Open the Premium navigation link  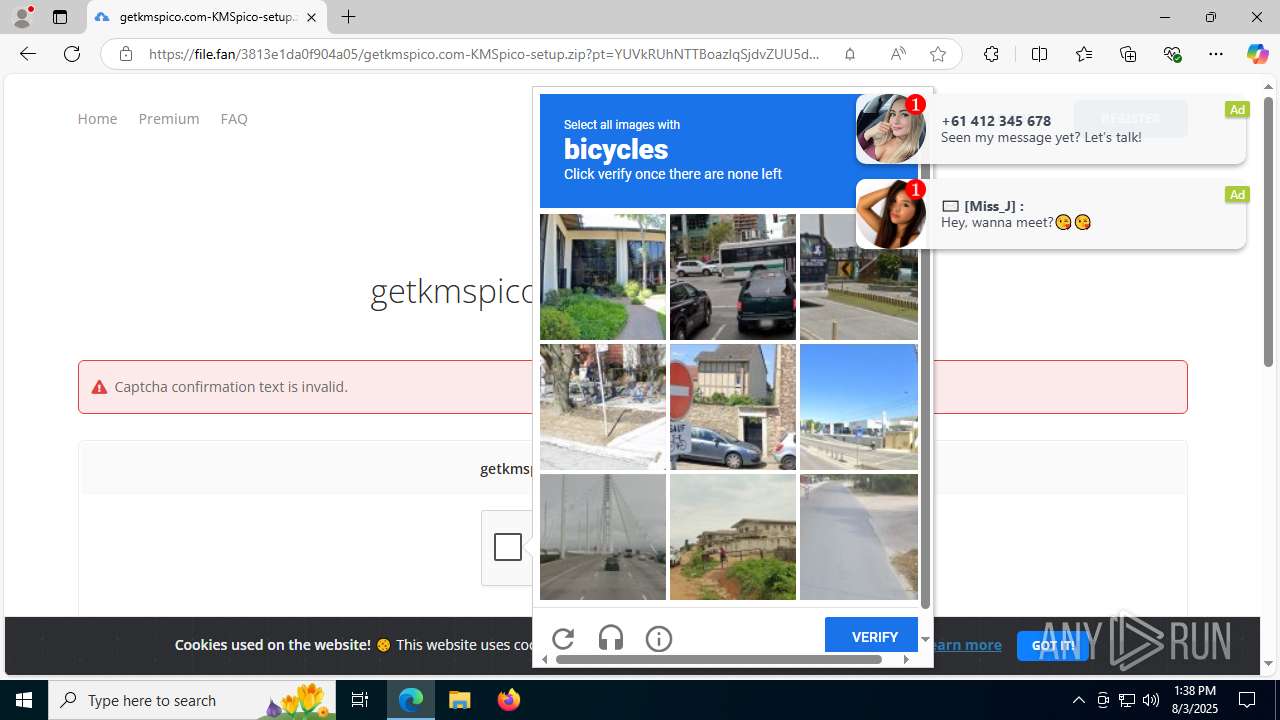(x=169, y=118)
